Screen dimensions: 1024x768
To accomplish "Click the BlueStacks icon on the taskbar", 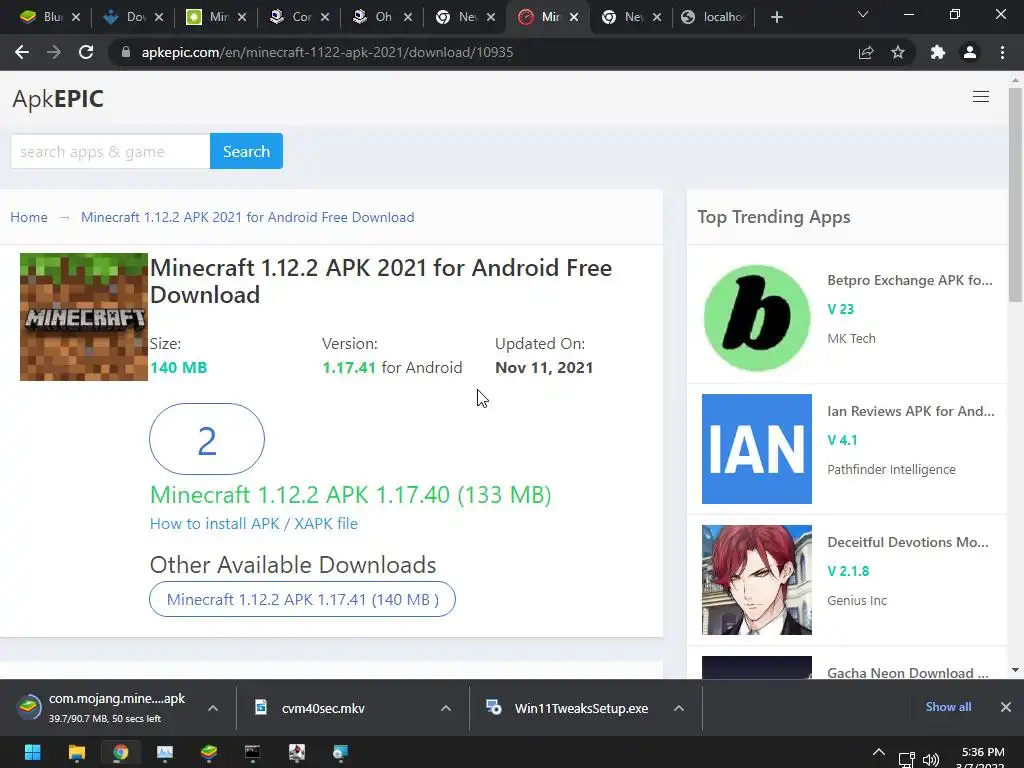I will (208, 752).
